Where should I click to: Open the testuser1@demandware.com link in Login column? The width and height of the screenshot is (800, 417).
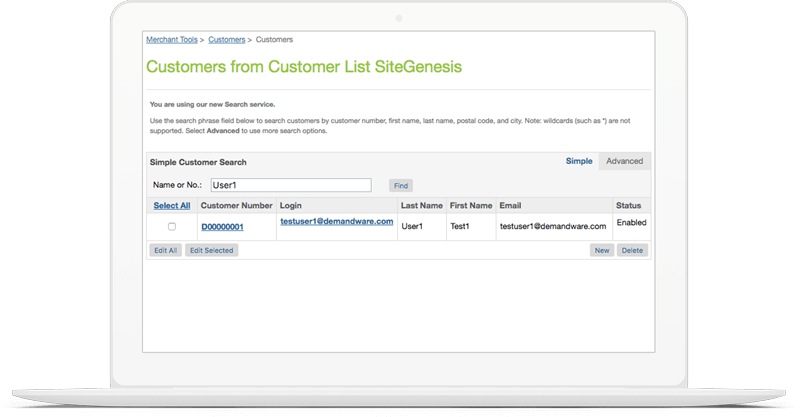click(x=336, y=221)
